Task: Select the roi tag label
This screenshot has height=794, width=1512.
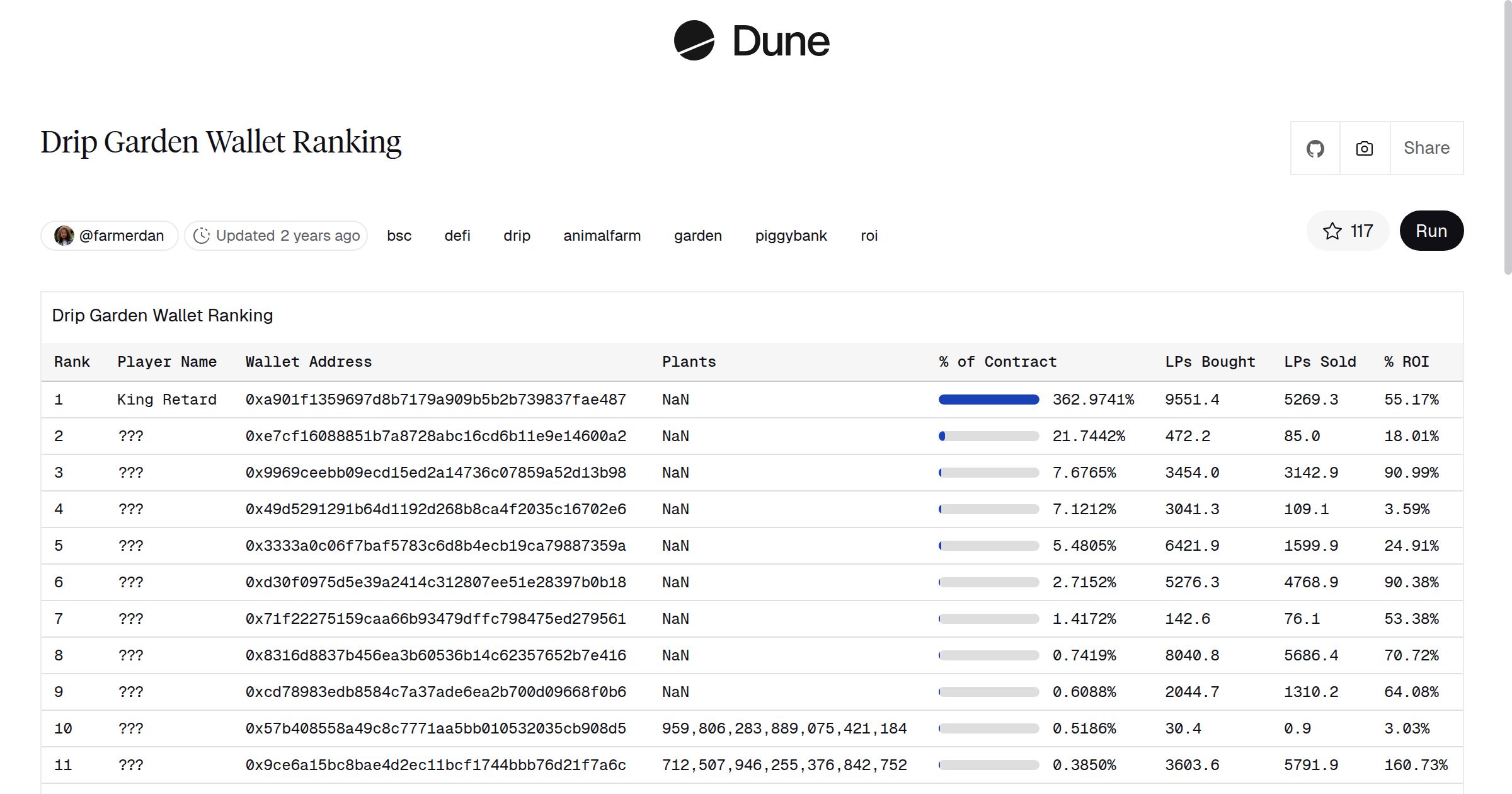Action: tap(869, 235)
